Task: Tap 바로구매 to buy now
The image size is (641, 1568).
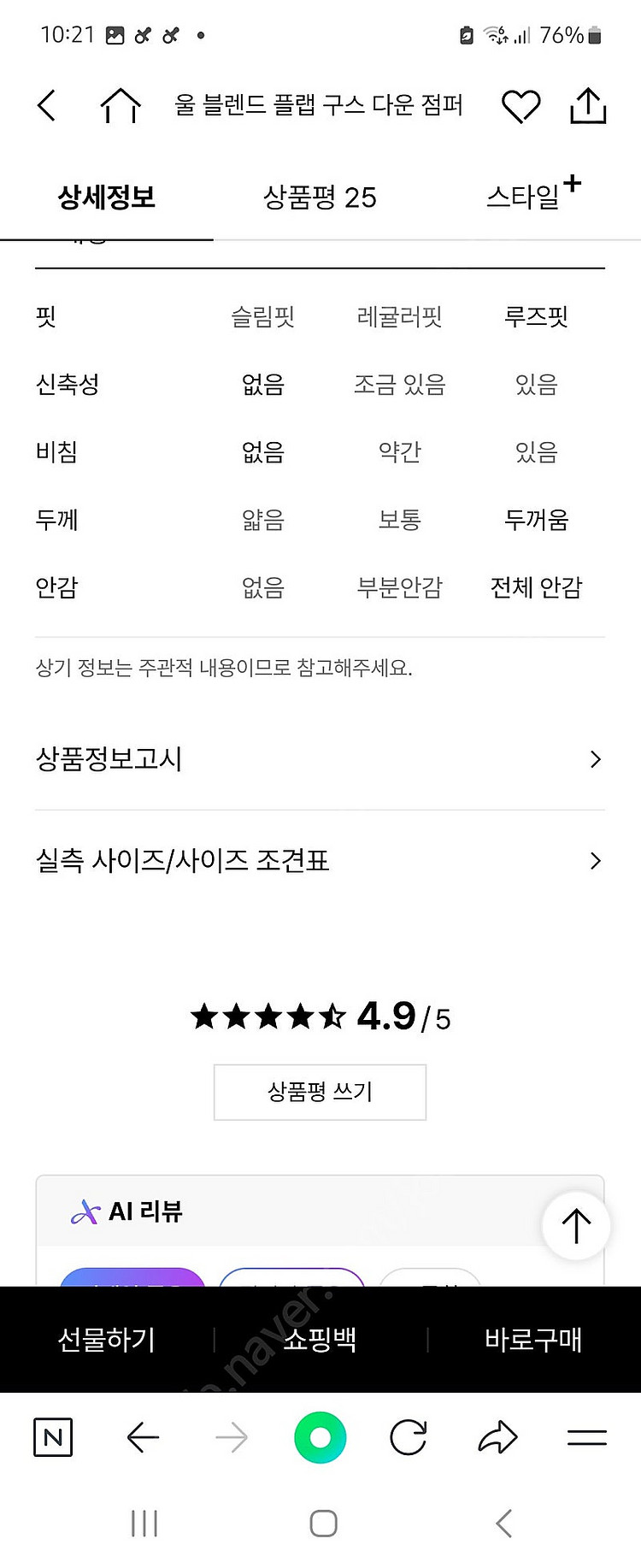Action: click(x=533, y=1340)
